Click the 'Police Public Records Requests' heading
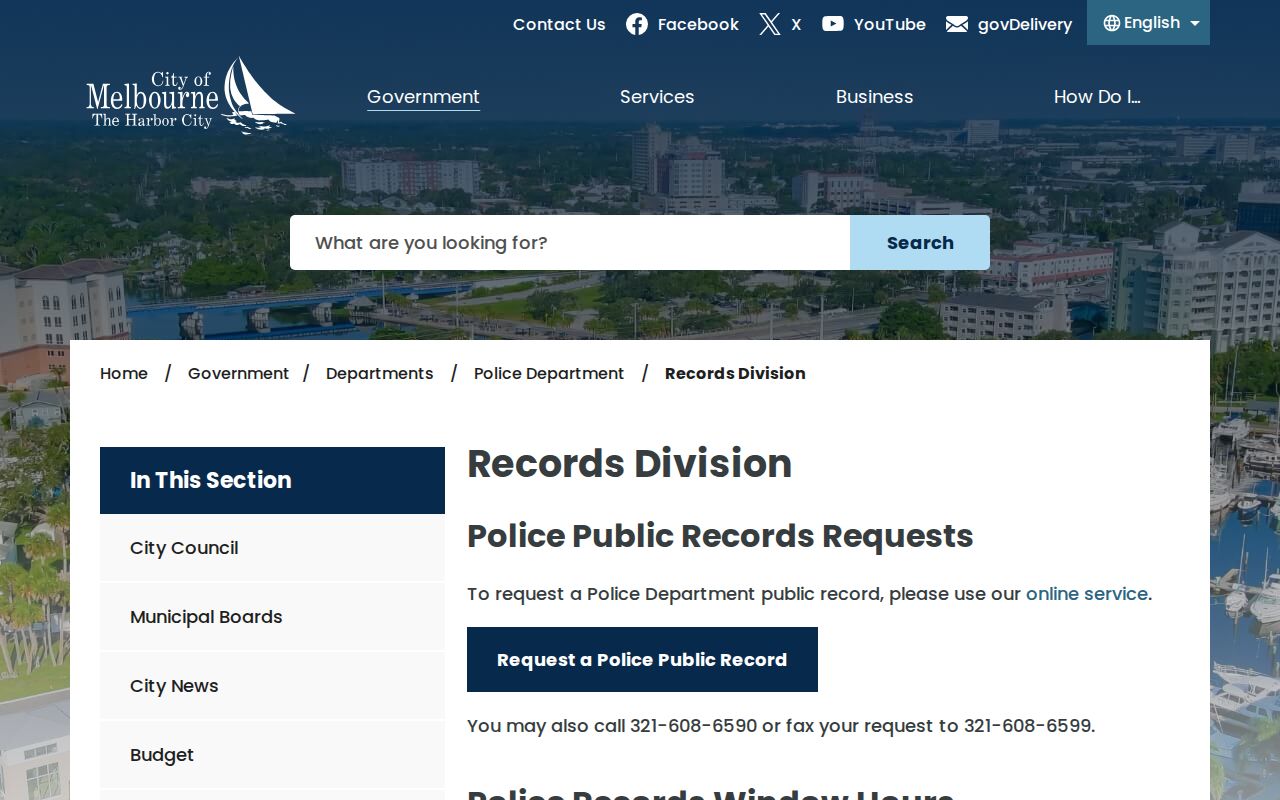This screenshot has width=1280, height=800. pos(720,536)
